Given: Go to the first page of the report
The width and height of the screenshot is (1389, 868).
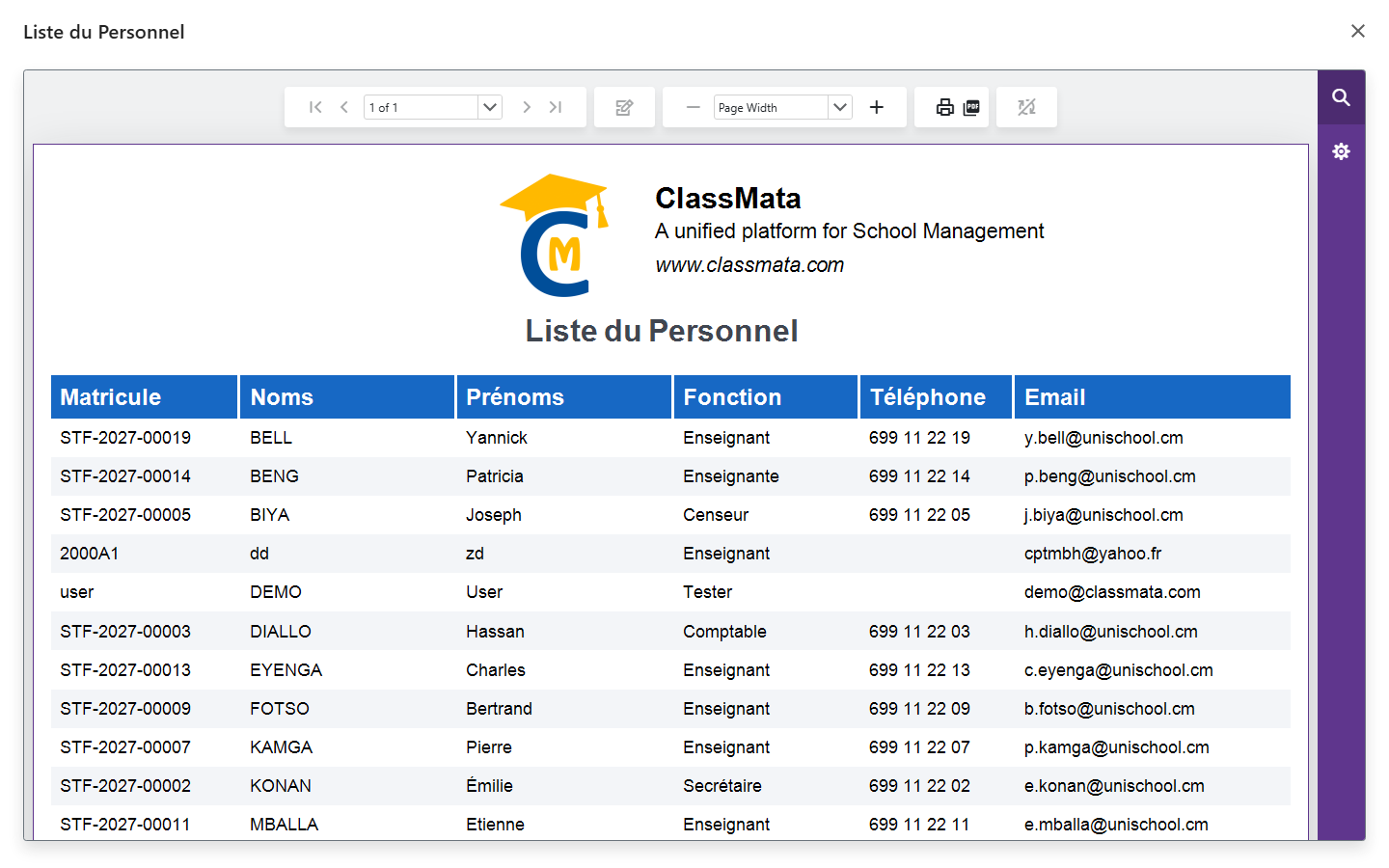Looking at the screenshot, I should coord(315,107).
